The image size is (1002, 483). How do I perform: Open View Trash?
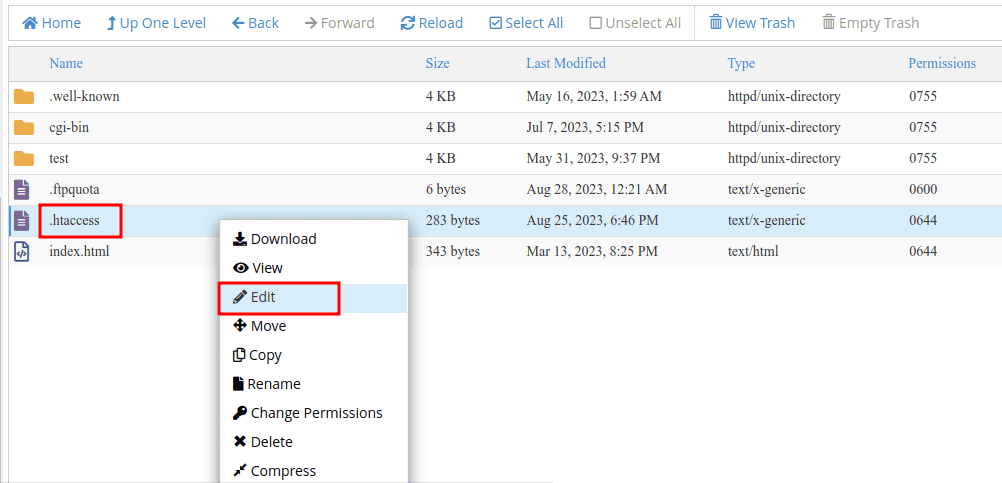752,23
